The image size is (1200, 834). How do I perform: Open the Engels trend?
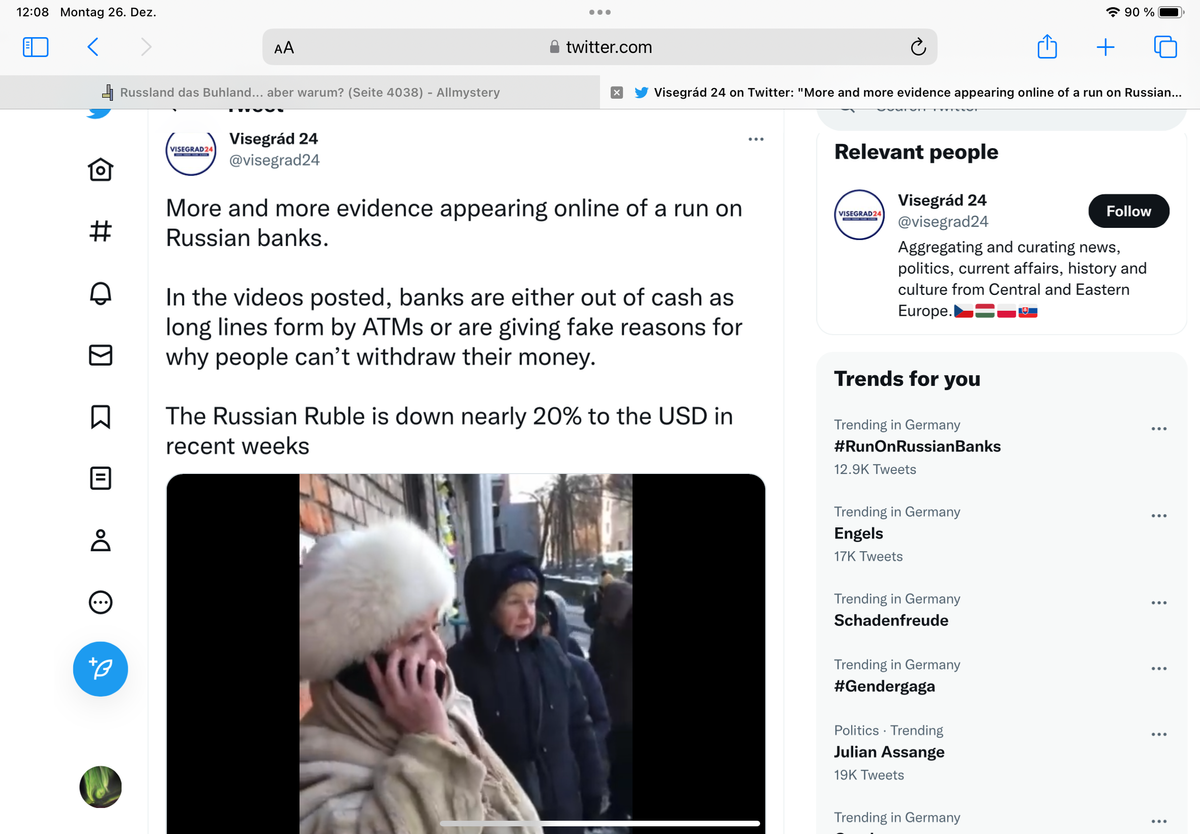tap(859, 533)
